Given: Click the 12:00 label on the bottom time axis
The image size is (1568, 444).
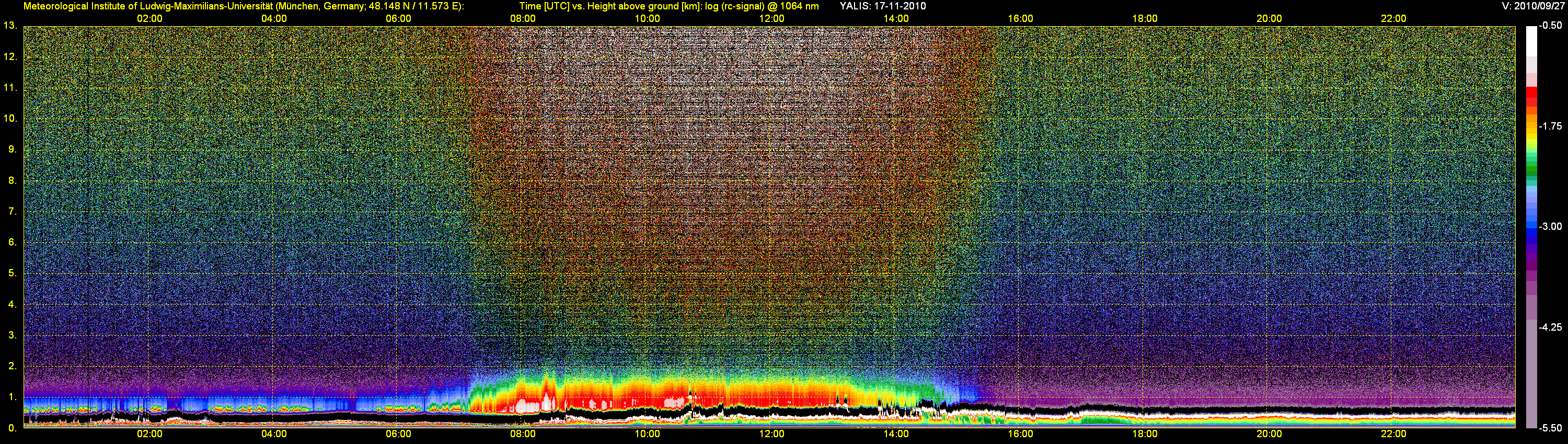Looking at the screenshot, I should (772, 434).
